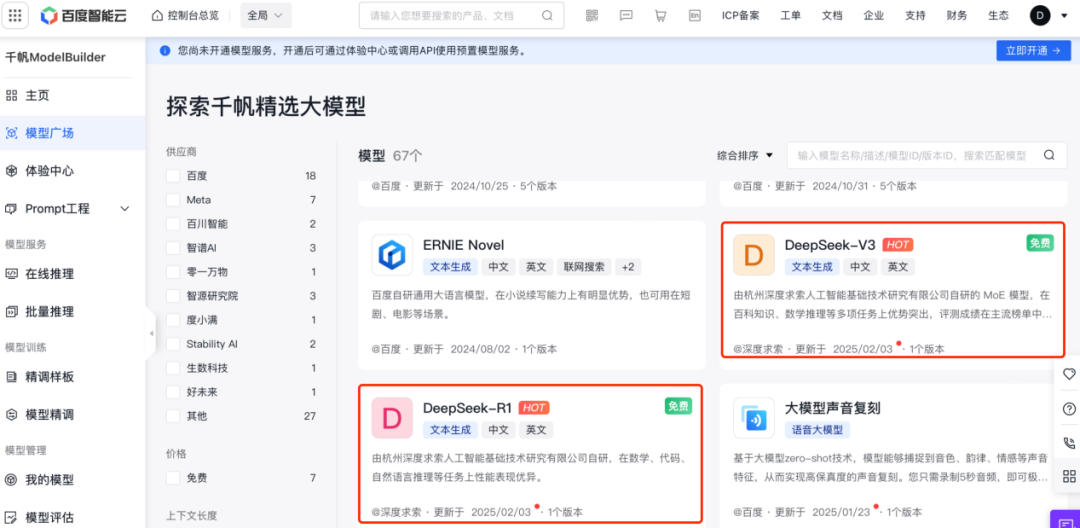Open the DeepSeek-V3 model title link

pyautogui.click(x=829, y=245)
